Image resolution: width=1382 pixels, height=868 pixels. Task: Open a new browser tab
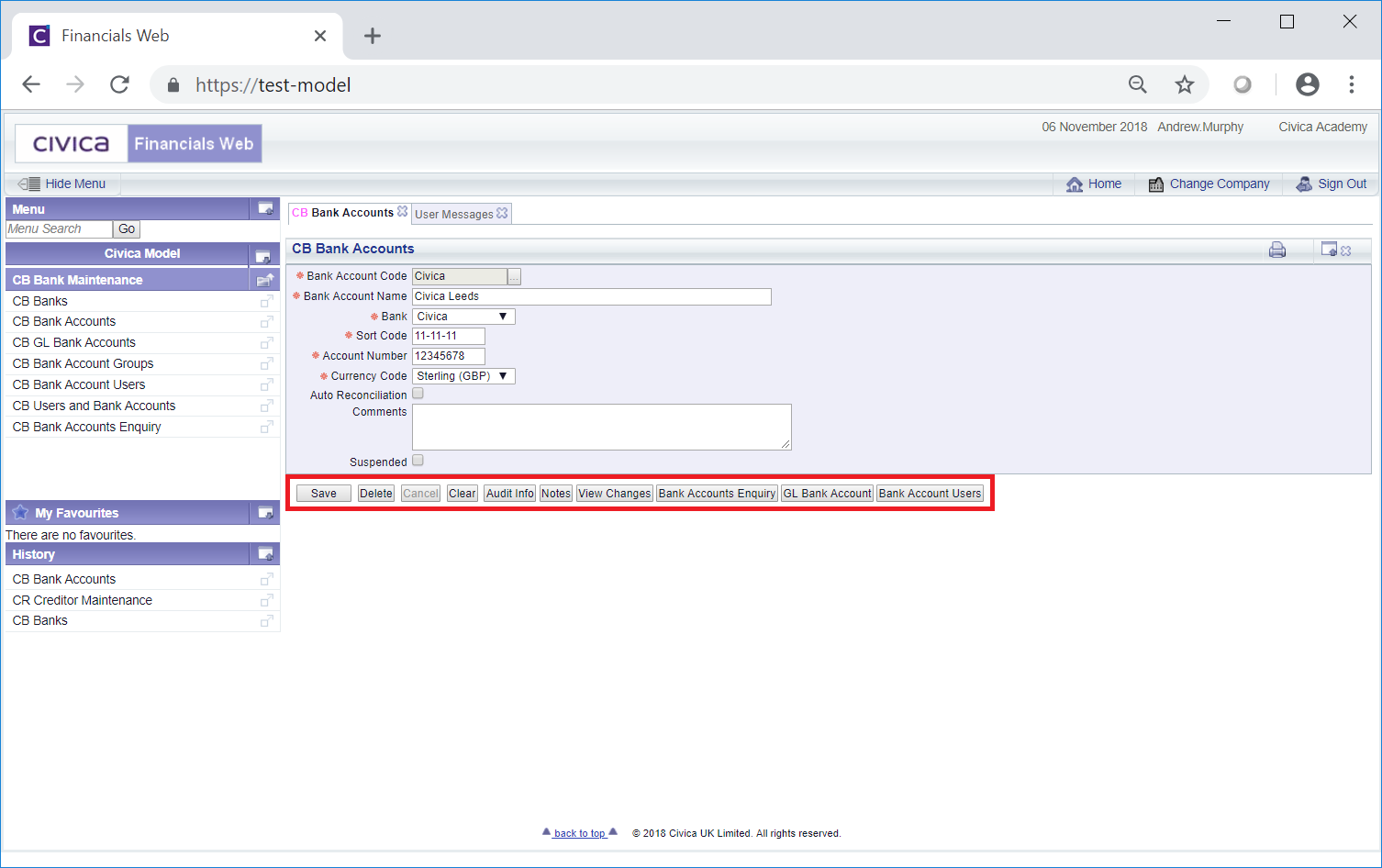click(x=372, y=36)
